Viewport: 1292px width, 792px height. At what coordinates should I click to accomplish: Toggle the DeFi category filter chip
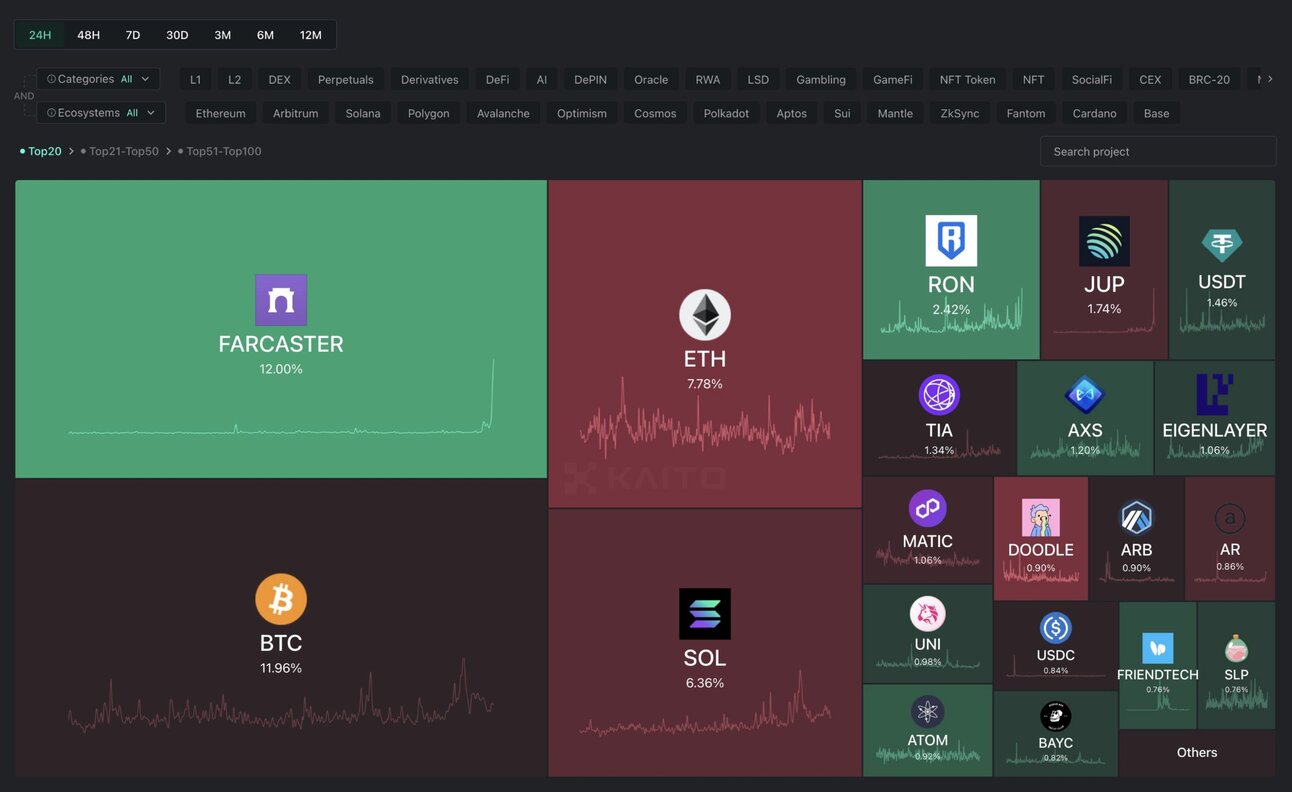(497, 80)
